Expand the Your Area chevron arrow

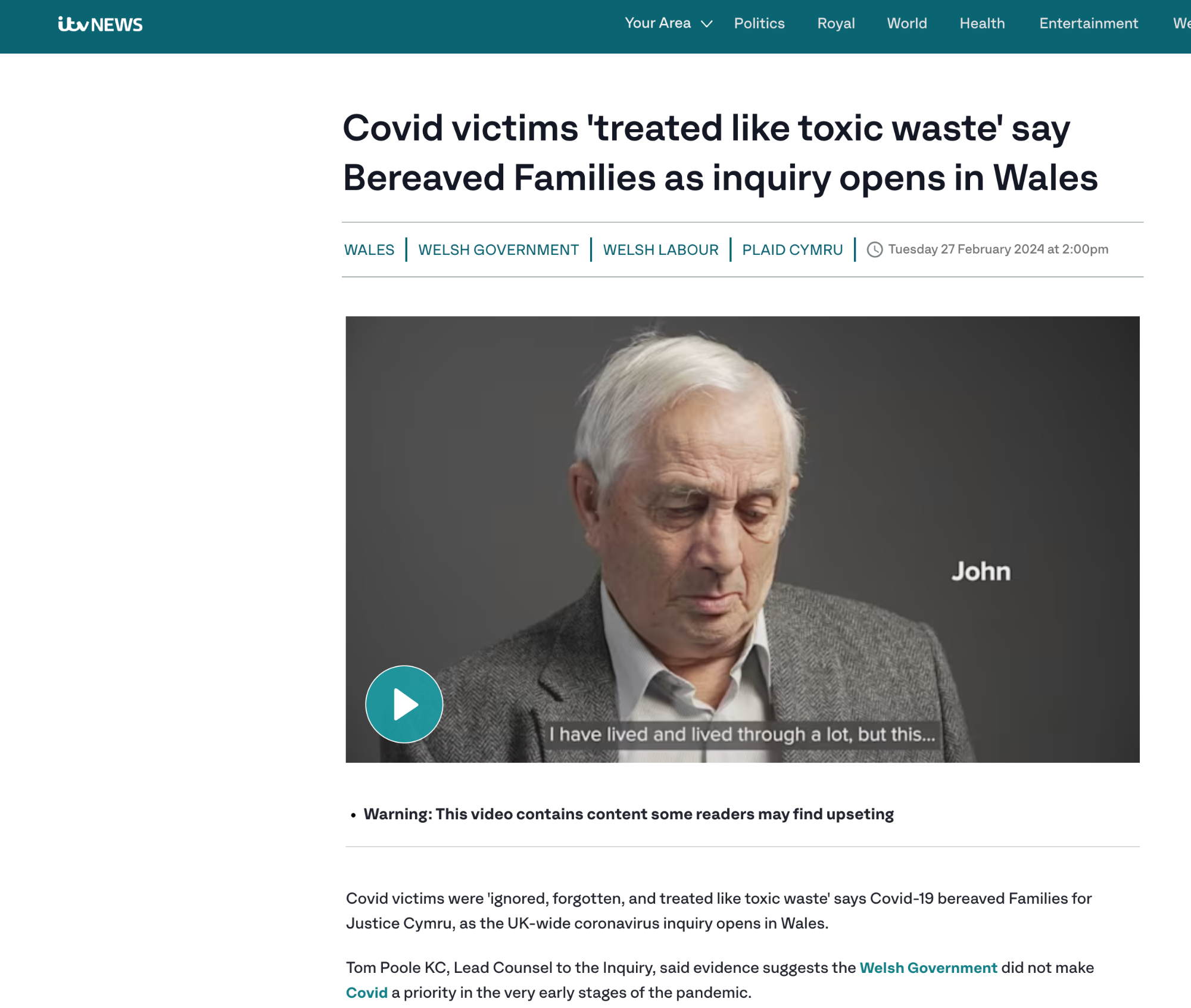click(x=707, y=24)
